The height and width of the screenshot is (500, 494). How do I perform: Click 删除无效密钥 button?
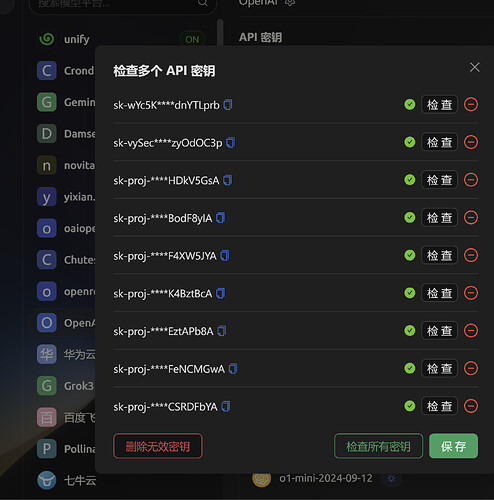point(158,446)
